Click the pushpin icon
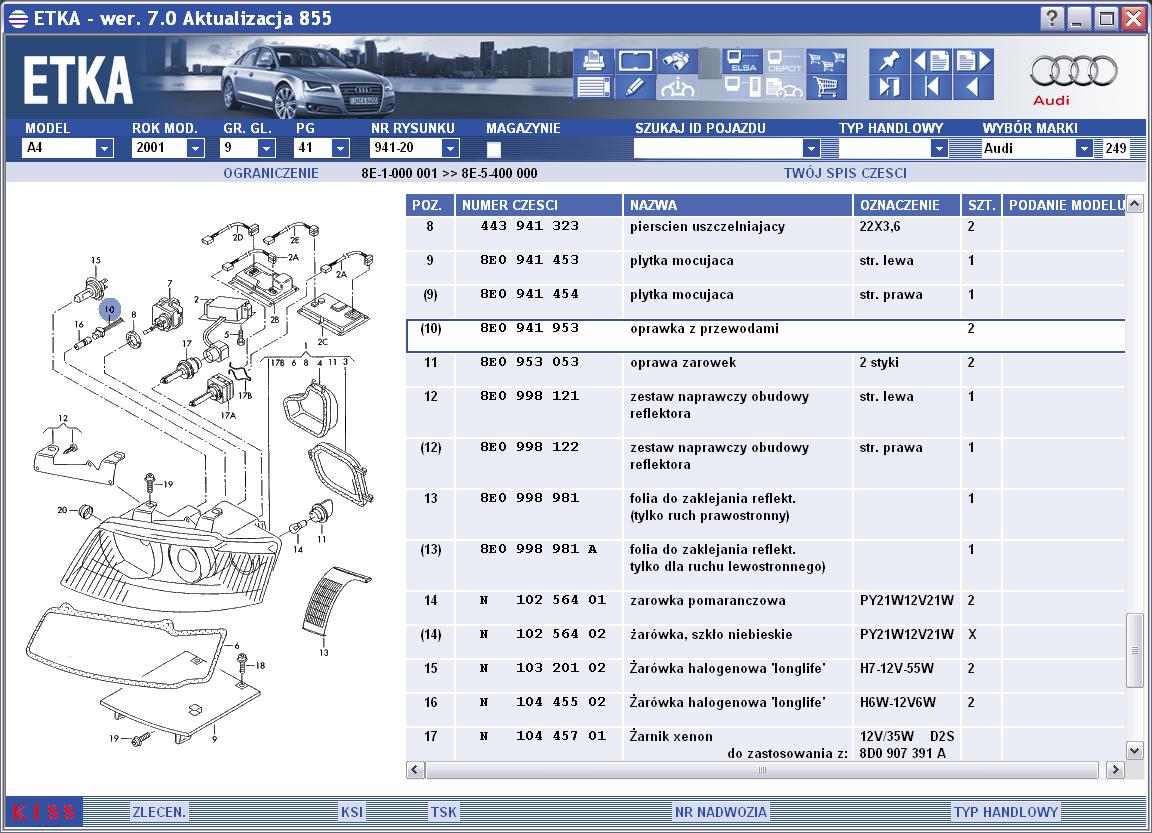Screen dimensions: 1152x833 coord(889,61)
